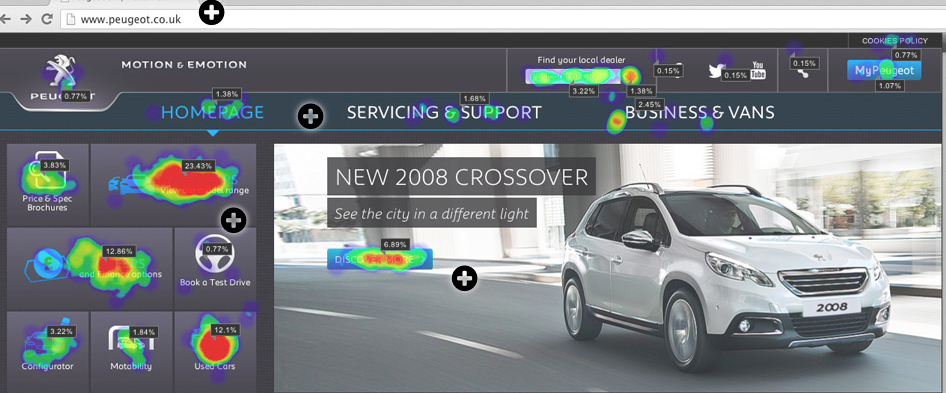Open the Cookies Policy link
This screenshot has height=393, width=946.
(x=895, y=41)
